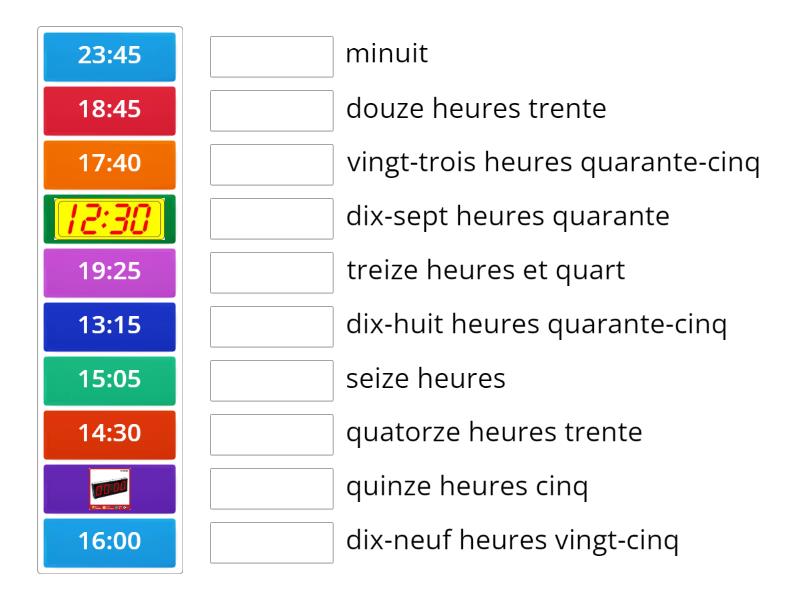Choose slot next to dix-neuf heures vingt-cinq

pos(271,542)
